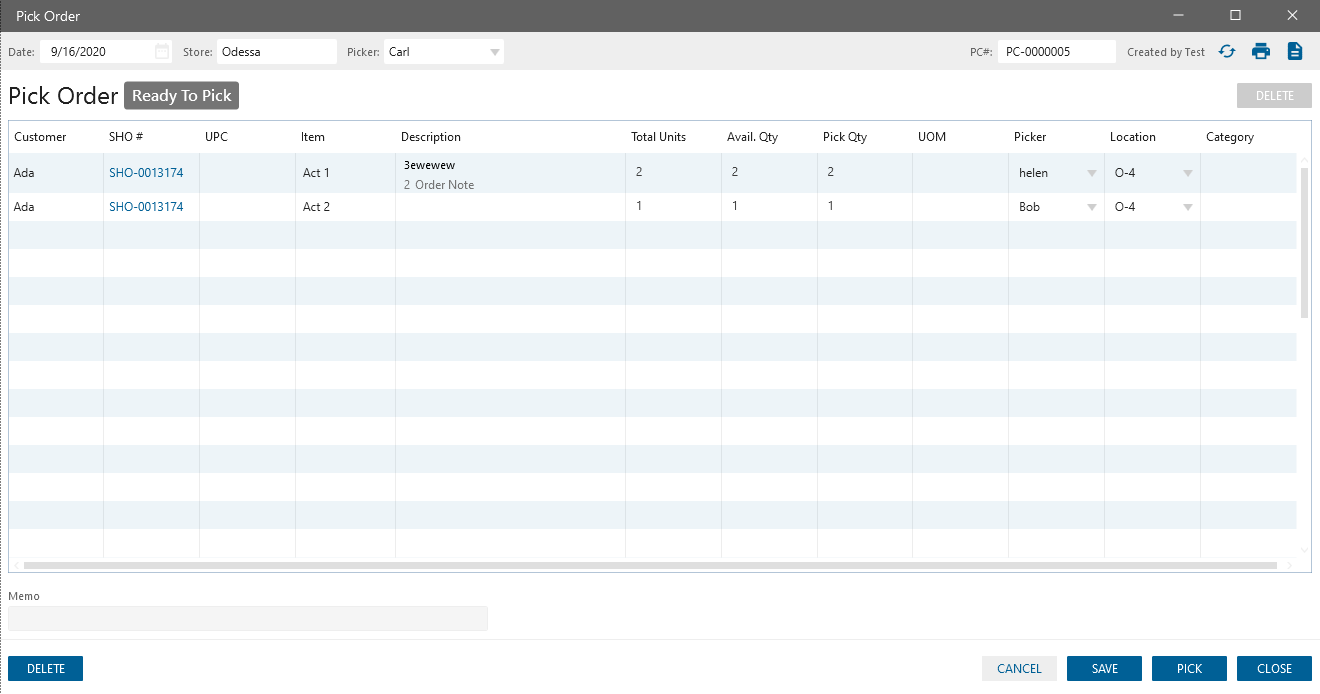Maximize the Pick Order window
The image size is (1320, 694).
coord(1236,15)
